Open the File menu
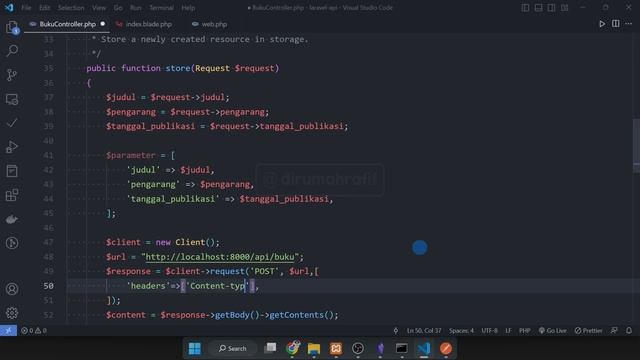Screen dimensions: 640x360 tap(26, 8)
